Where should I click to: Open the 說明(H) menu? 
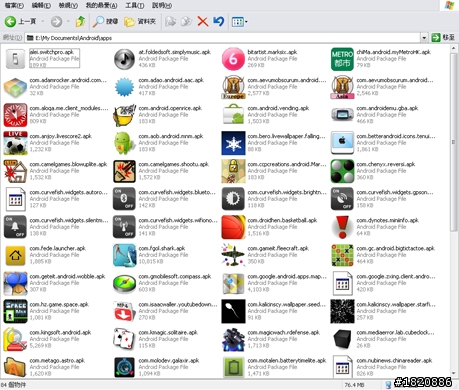point(162,5)
